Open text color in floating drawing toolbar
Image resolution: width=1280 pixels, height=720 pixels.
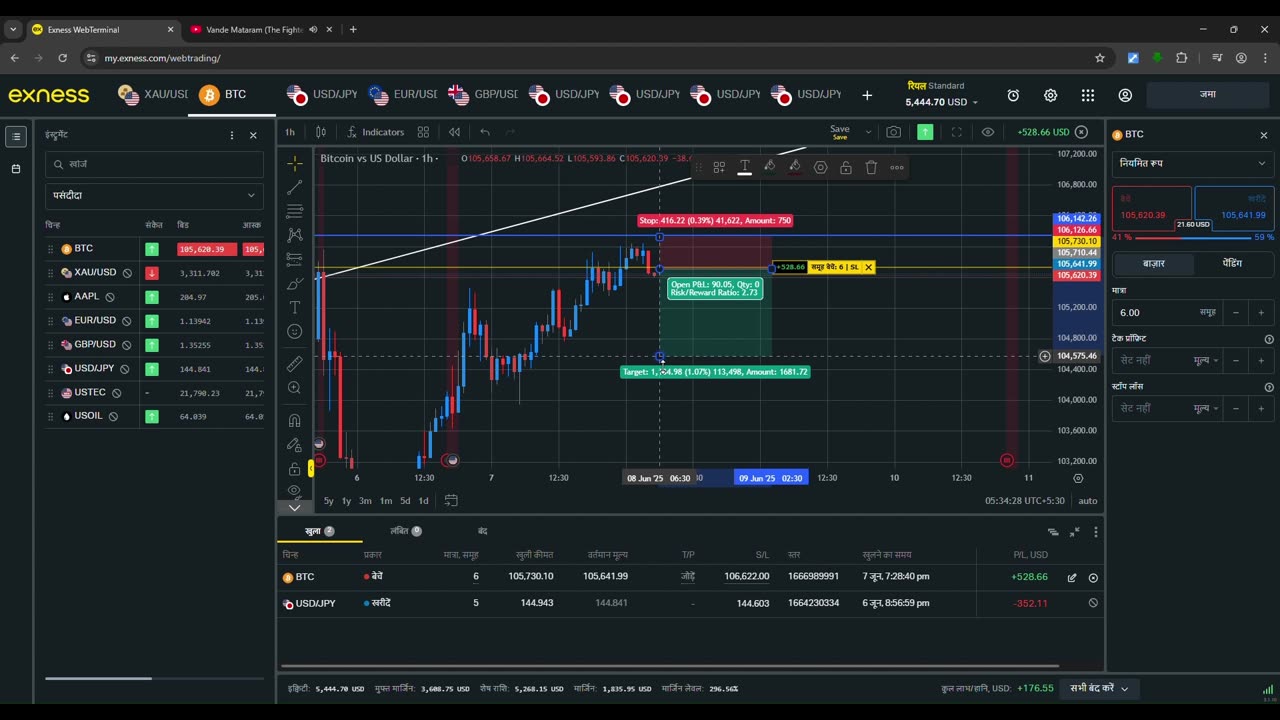(x=744, y=167)
